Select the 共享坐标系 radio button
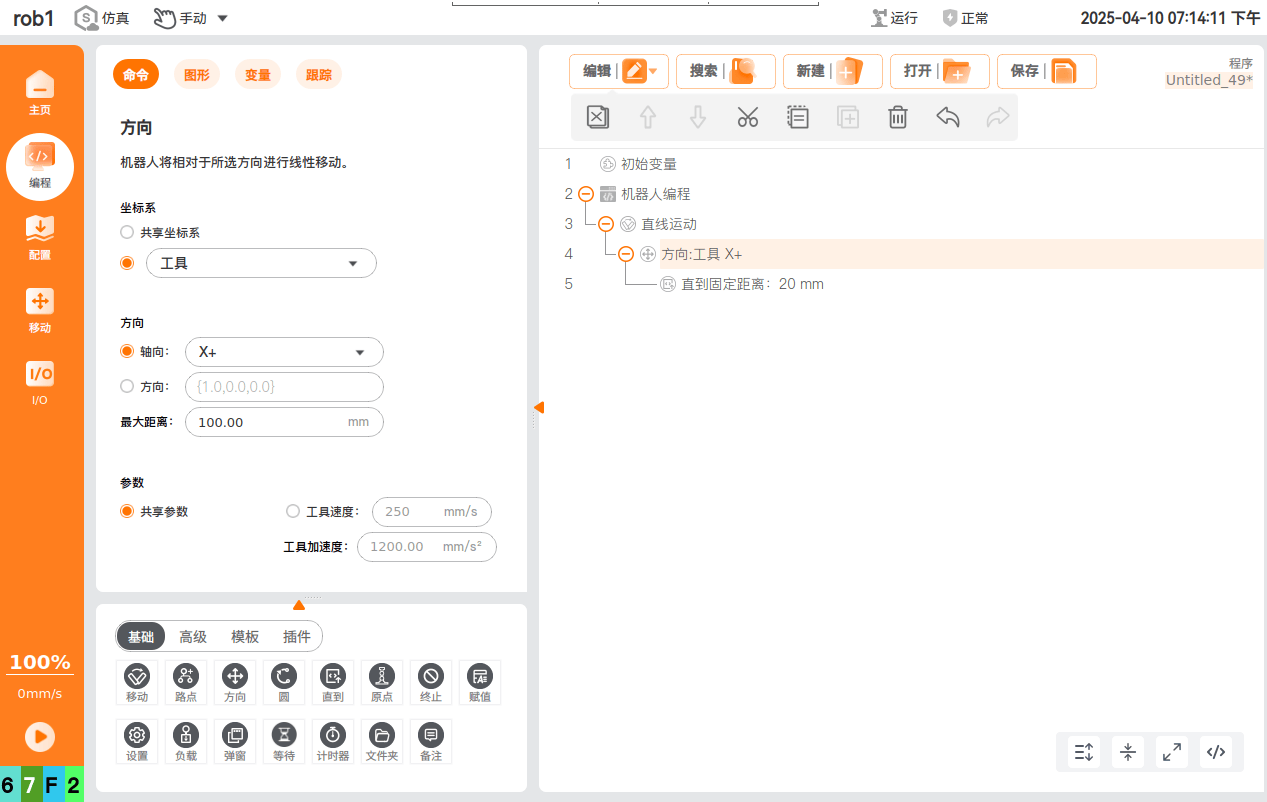1267x802 pixels. tap(126, 232)
